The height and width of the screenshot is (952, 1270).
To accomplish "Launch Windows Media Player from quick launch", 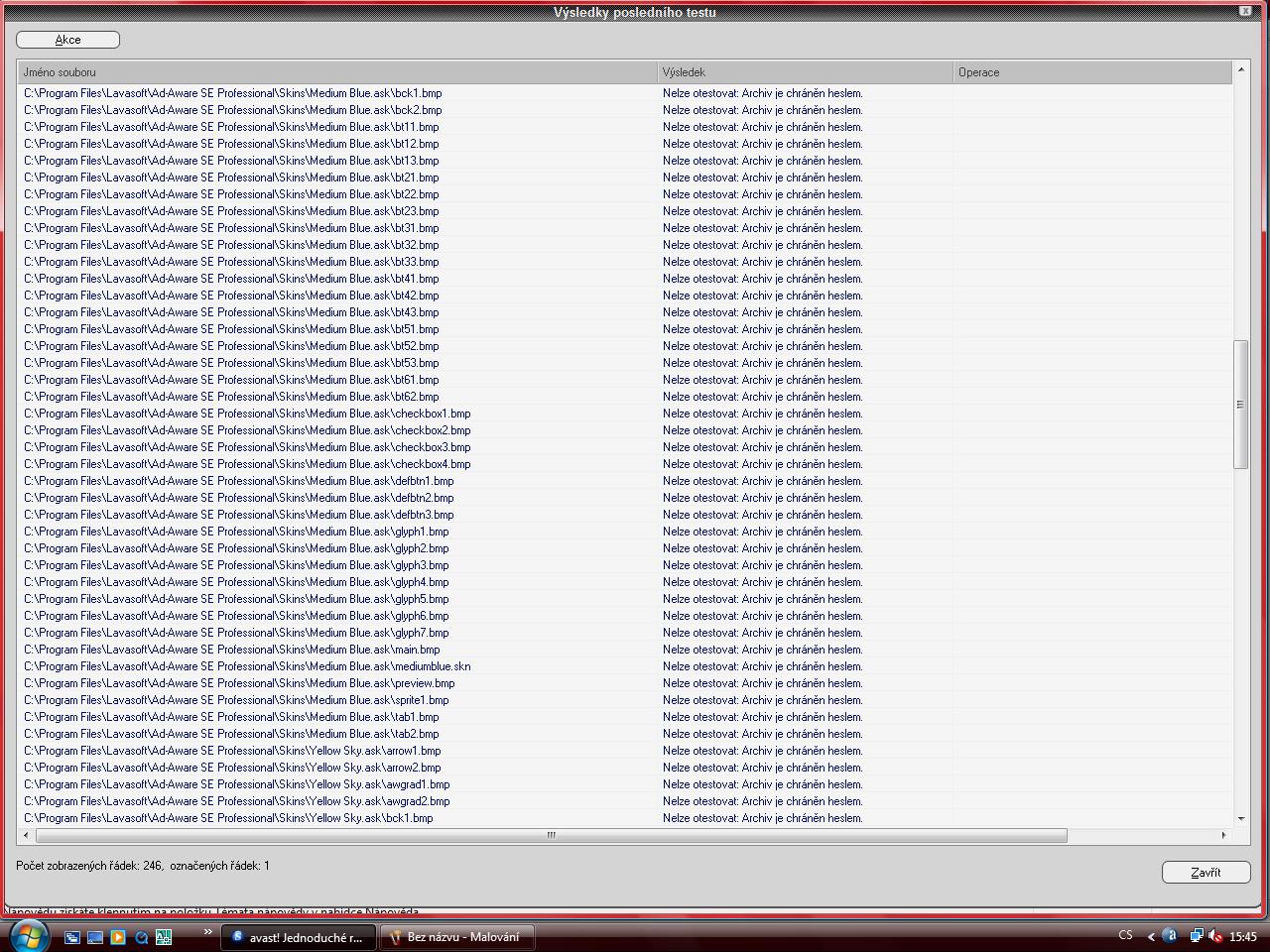I will coord(118,936).
